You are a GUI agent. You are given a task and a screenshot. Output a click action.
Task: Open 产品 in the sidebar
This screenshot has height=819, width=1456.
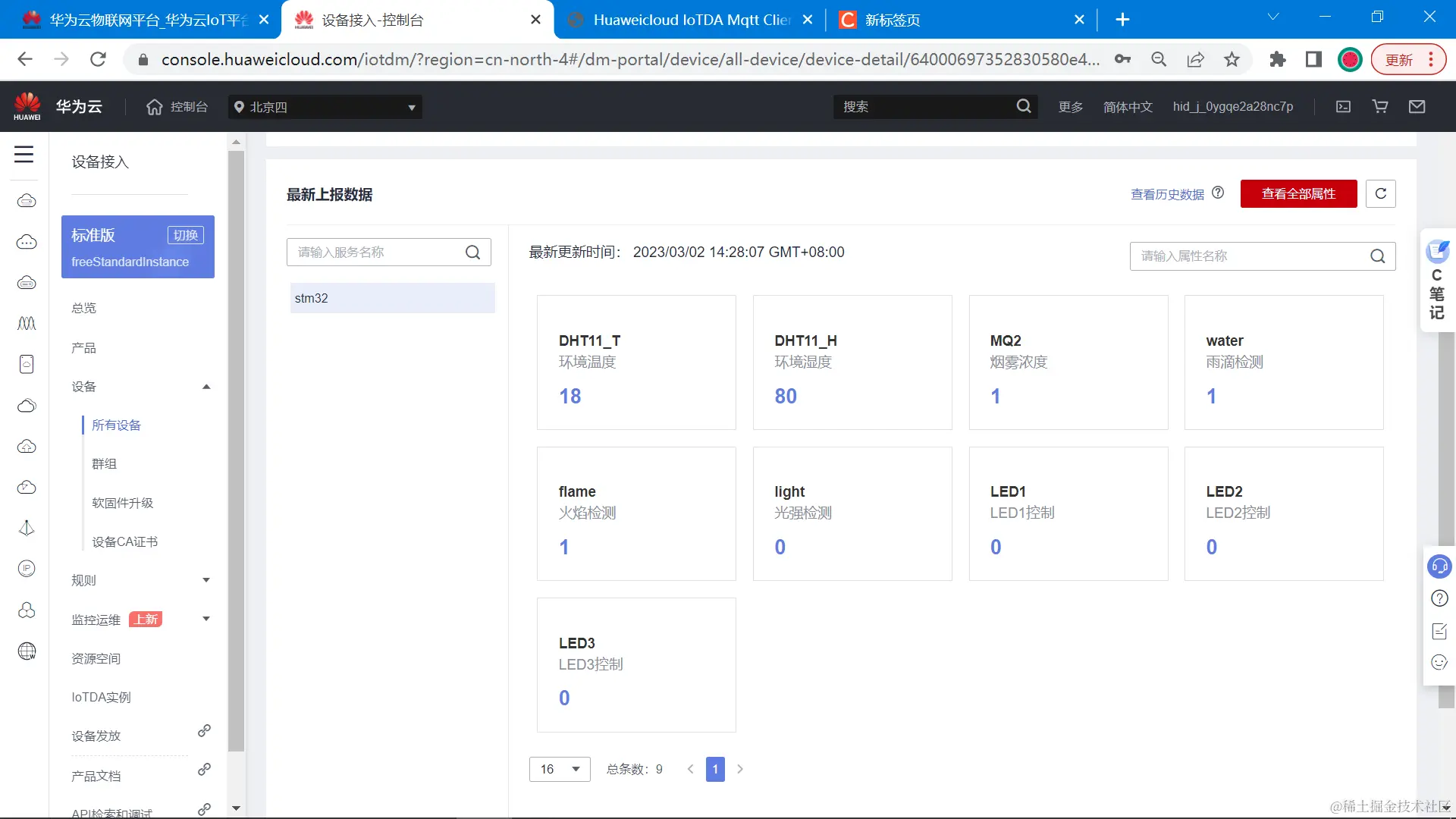click(x=84, y=348)
